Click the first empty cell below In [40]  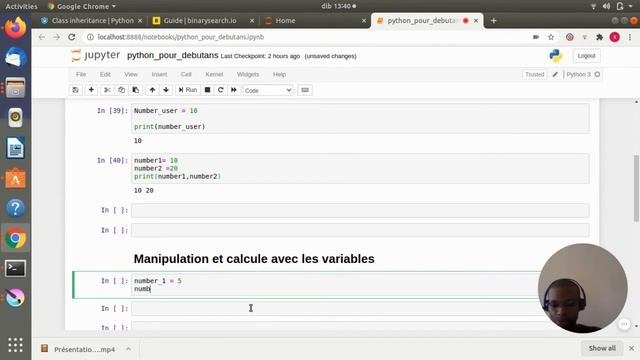360,210
